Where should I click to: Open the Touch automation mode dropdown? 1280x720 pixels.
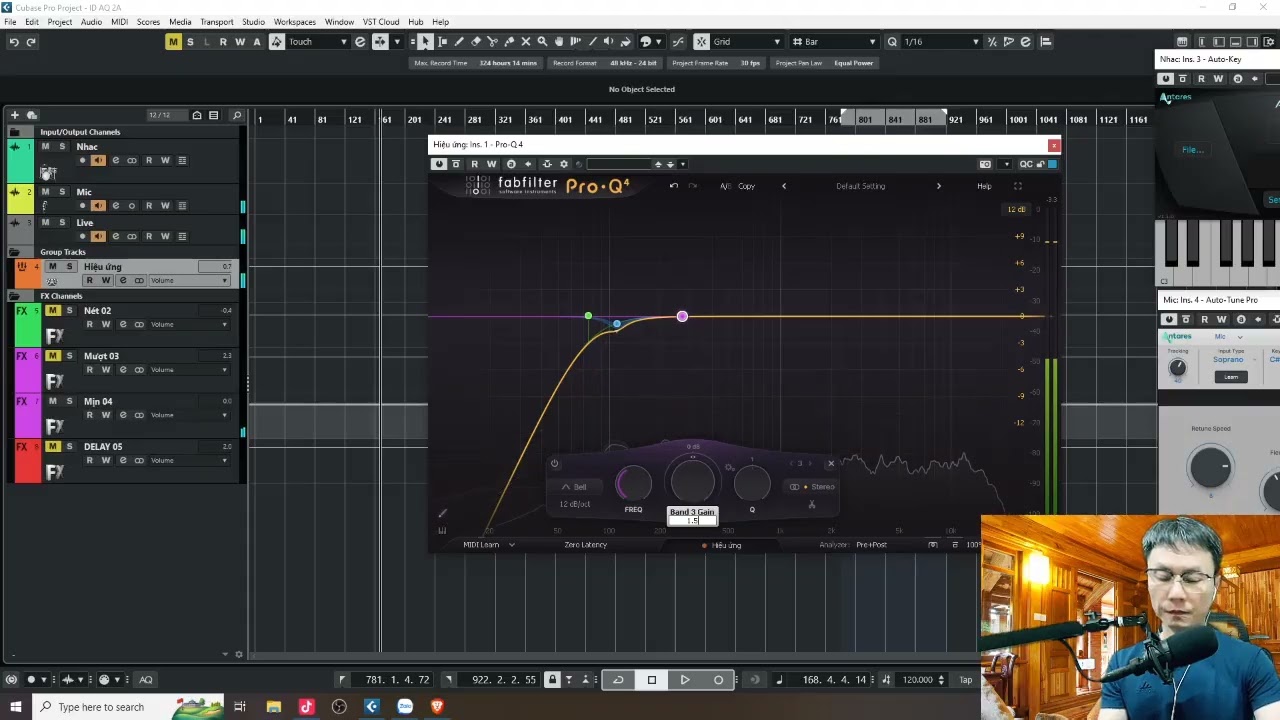coord(318,42)
